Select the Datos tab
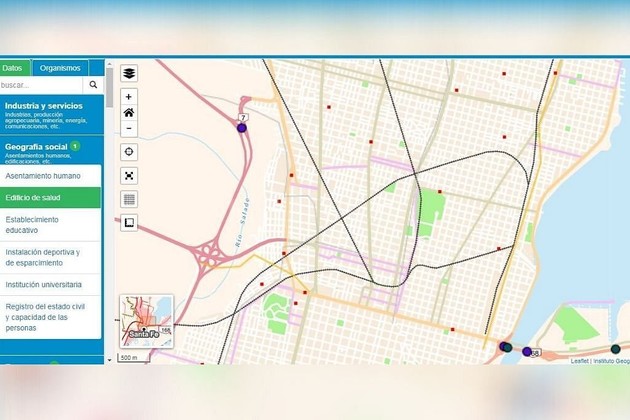This screenshot has height=420, width=630. point(13,68)
